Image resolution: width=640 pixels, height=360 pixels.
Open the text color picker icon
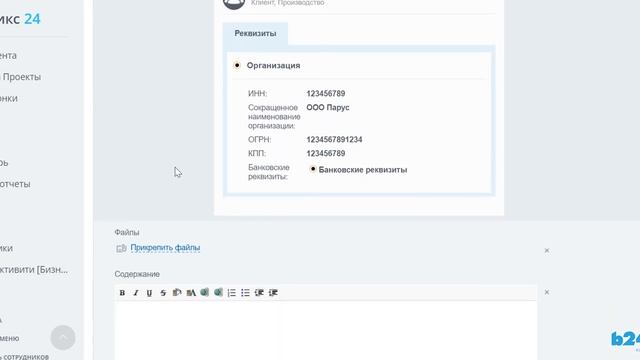pos(191,293)
